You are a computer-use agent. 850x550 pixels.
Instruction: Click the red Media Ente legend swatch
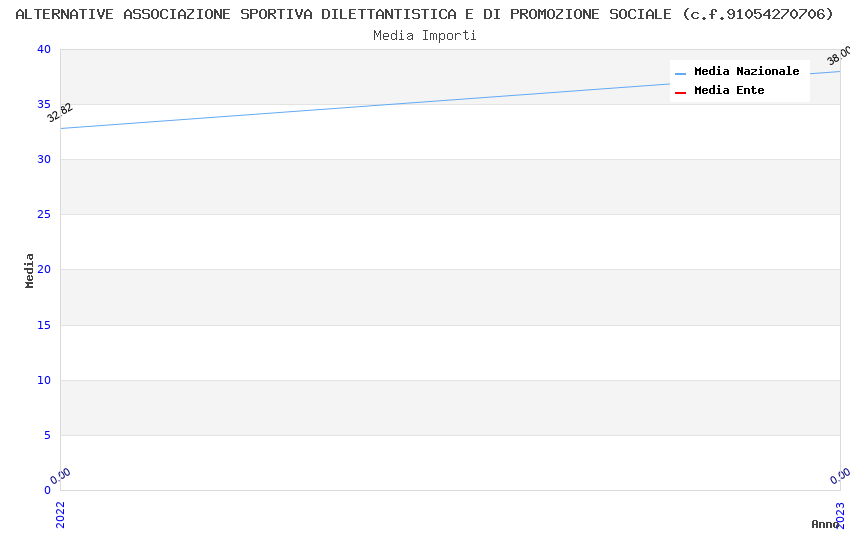[x=680, y=92]
